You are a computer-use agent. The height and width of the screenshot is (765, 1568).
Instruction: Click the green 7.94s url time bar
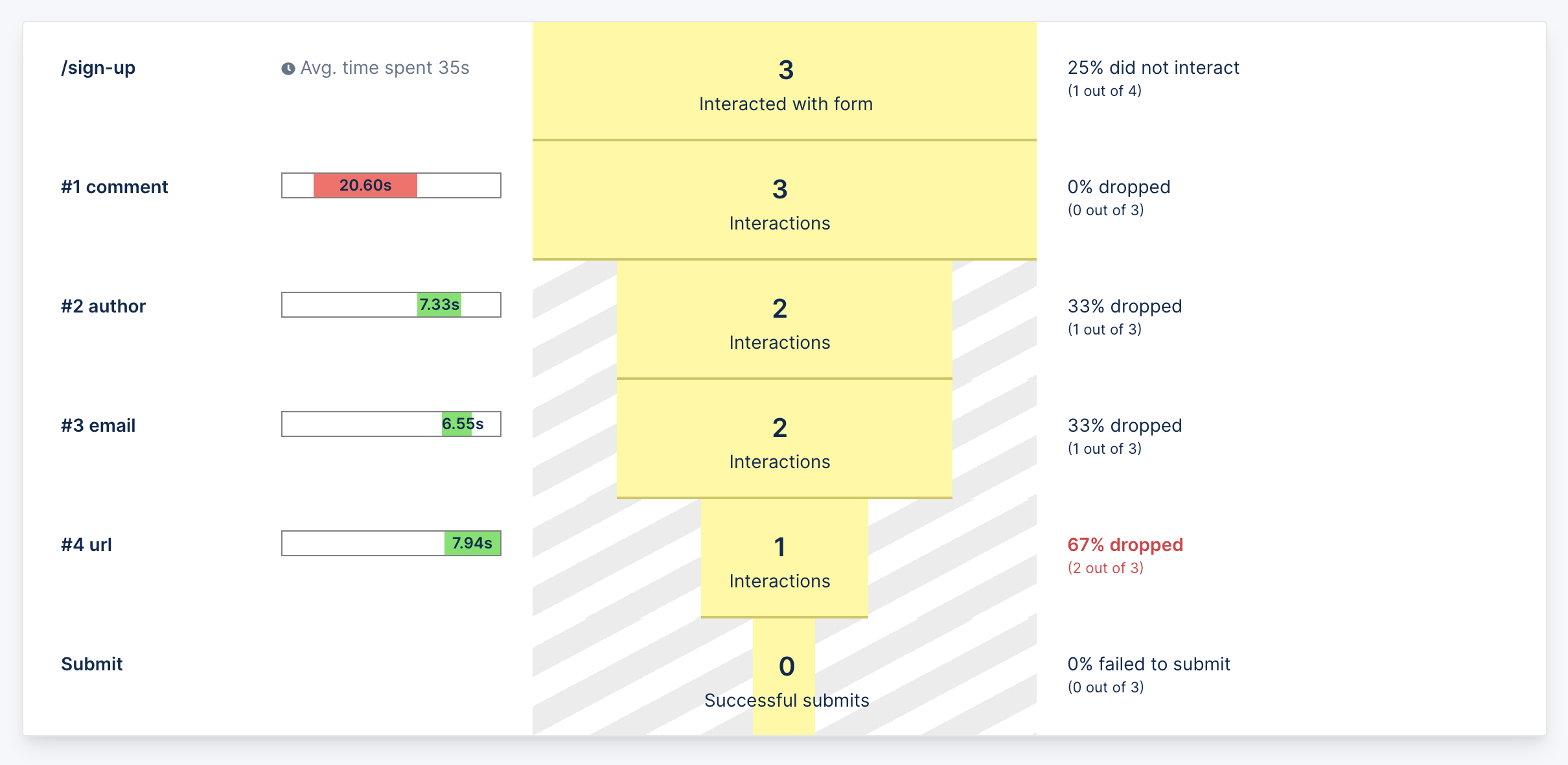click(472, 543)
